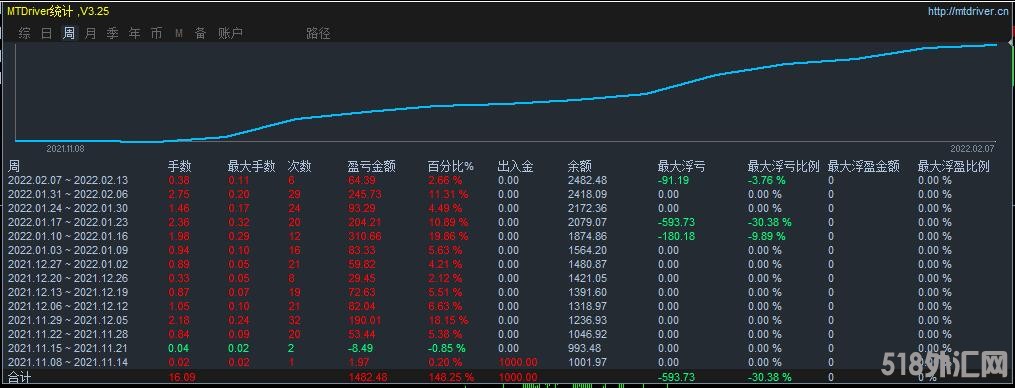Image resolution: width=1015 pixels, height=388 pixels.
Task: Open the http://mtdriver.cn link
Action: click(x=968, y=12)
